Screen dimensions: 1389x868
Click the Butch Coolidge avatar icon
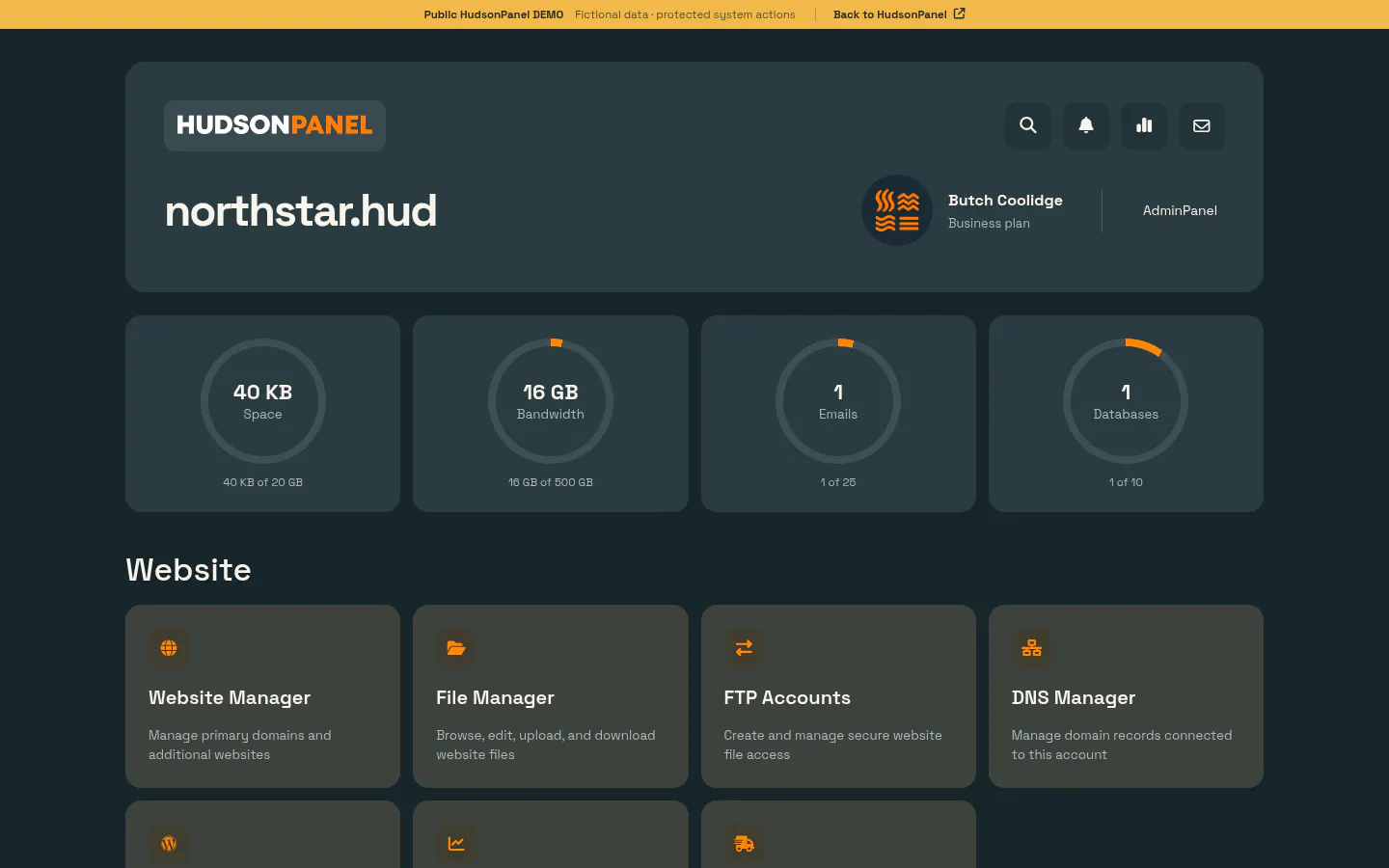click(x=897, y=210)
